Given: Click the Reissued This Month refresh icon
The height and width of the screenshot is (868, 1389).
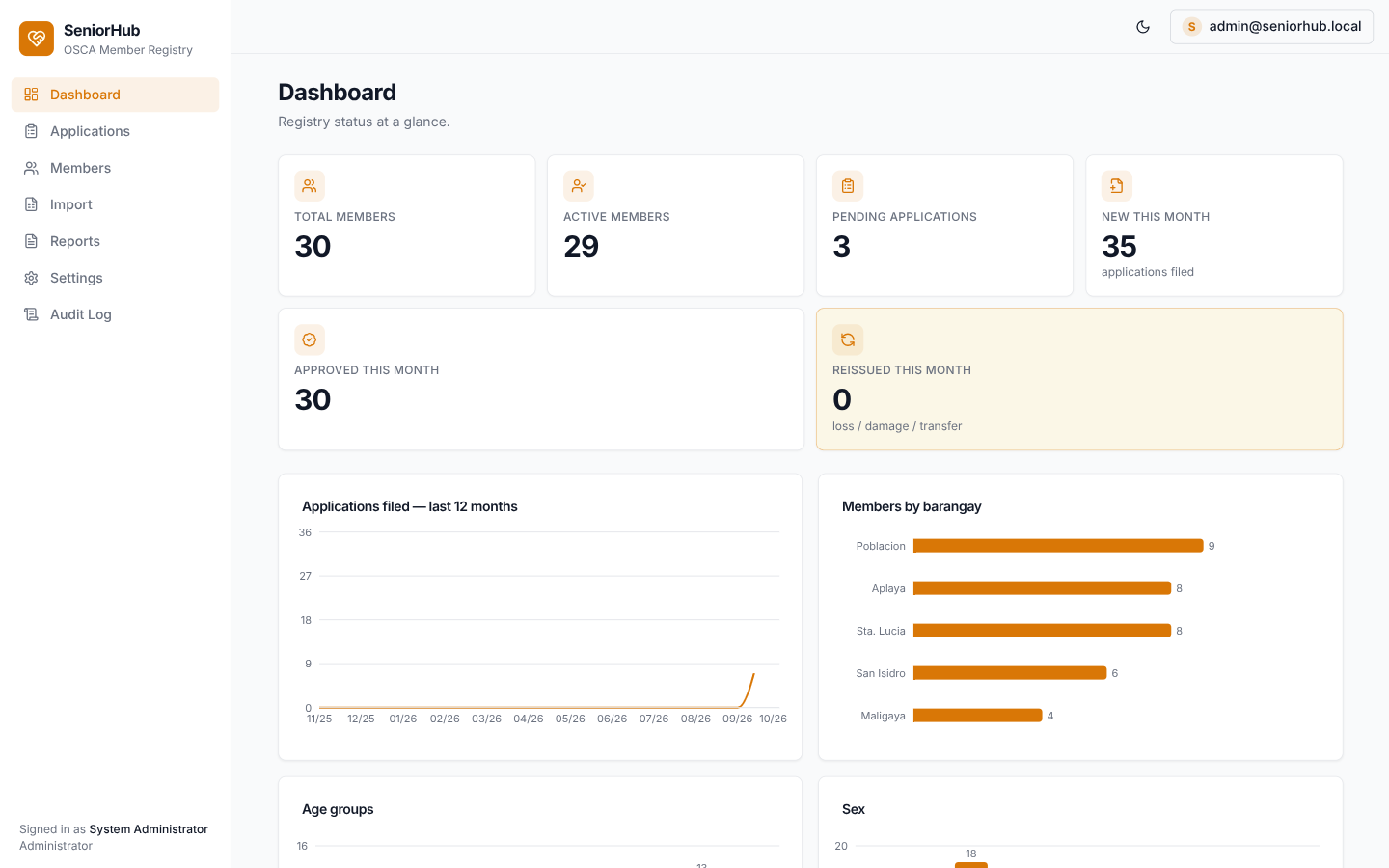Looking at the screenshot, I should pyautogui.click(x=848, y=339).
